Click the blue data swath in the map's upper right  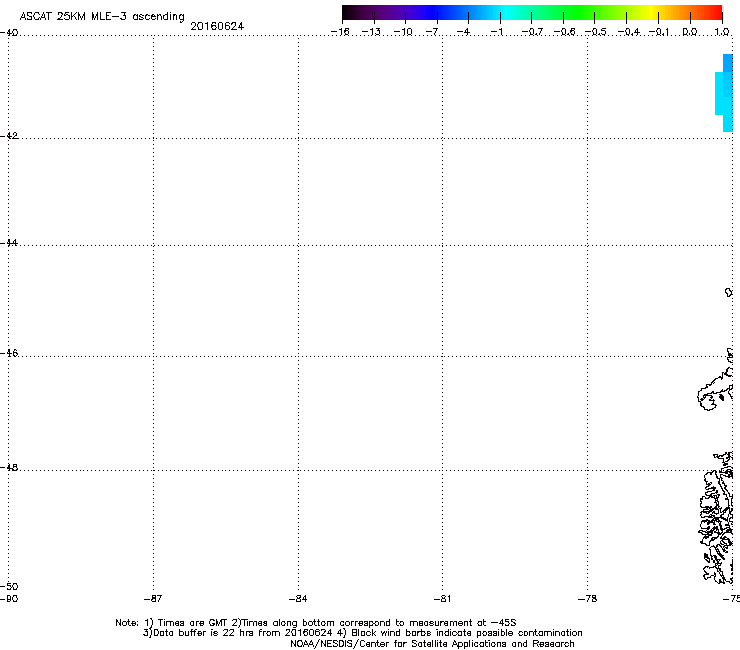(724, 93)
